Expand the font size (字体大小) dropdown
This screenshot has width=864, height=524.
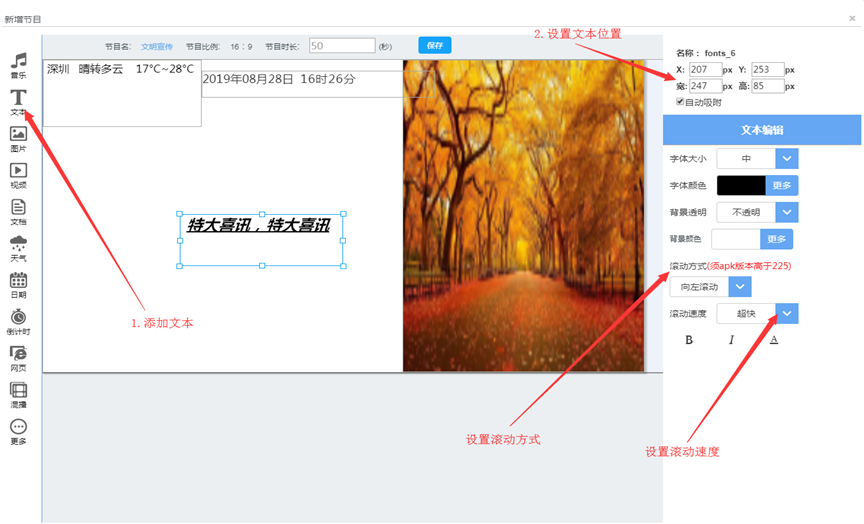coord(787,158)
